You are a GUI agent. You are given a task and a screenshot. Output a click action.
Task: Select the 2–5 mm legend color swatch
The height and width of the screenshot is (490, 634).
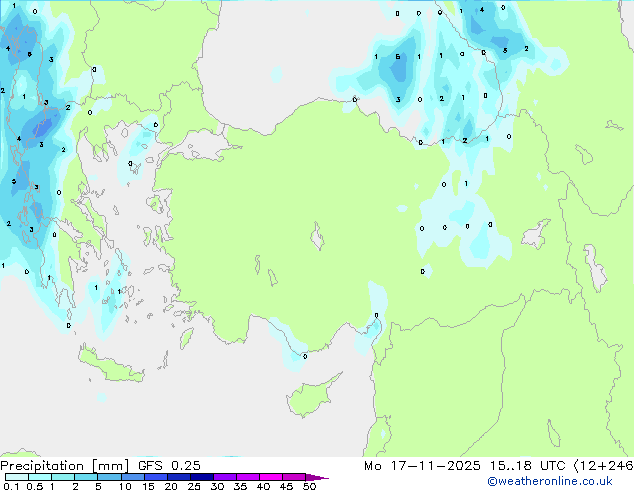tap(86, 477)
